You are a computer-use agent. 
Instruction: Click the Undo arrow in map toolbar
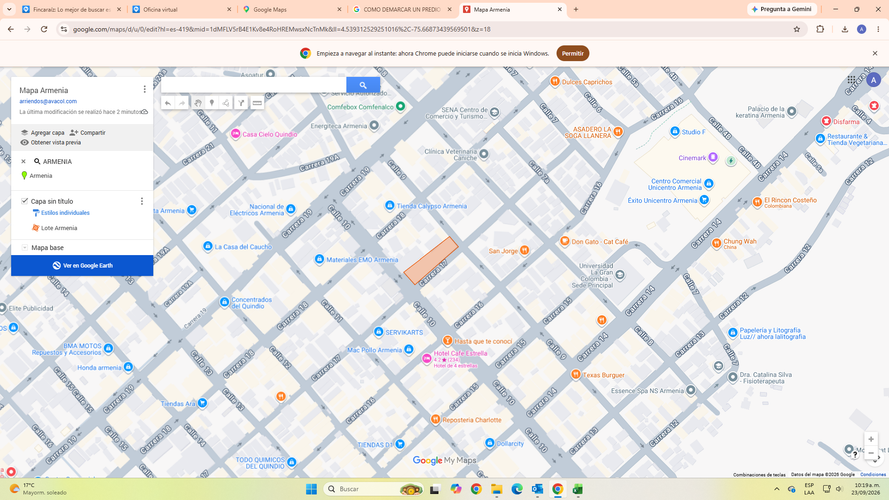click(x=168, y=103)
